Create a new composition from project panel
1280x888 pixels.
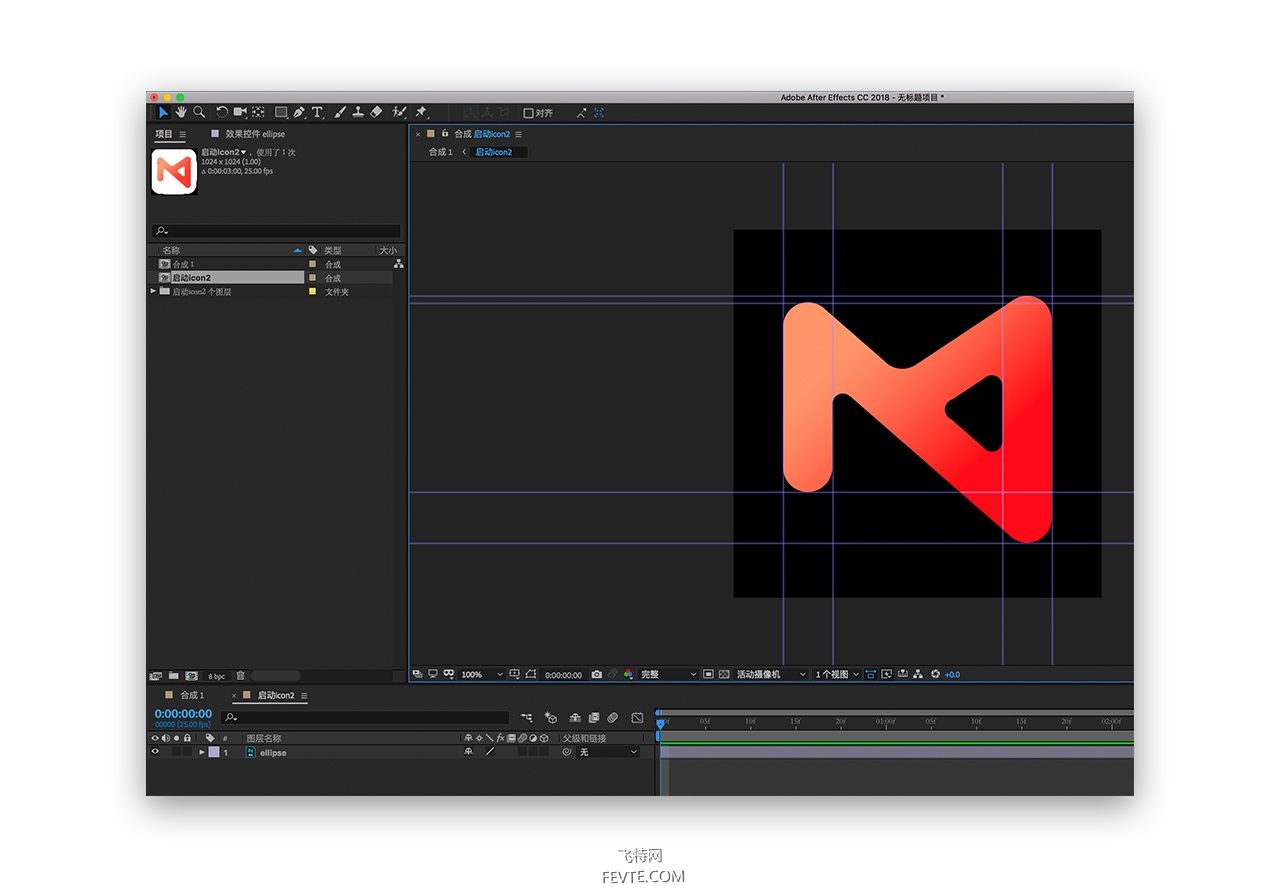pyautogui.click(x=191, y=676)
